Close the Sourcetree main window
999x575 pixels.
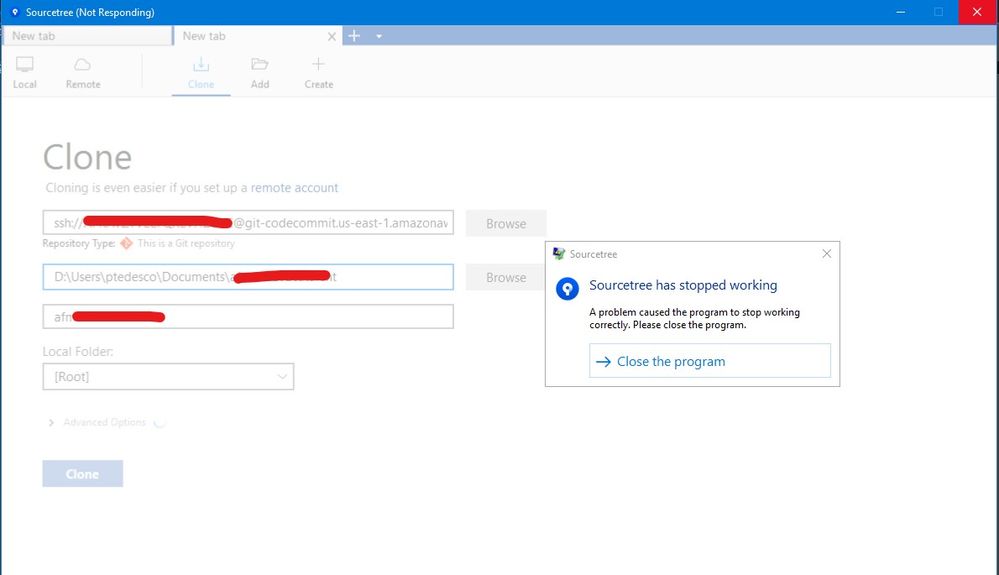click(x=977, y=12)
